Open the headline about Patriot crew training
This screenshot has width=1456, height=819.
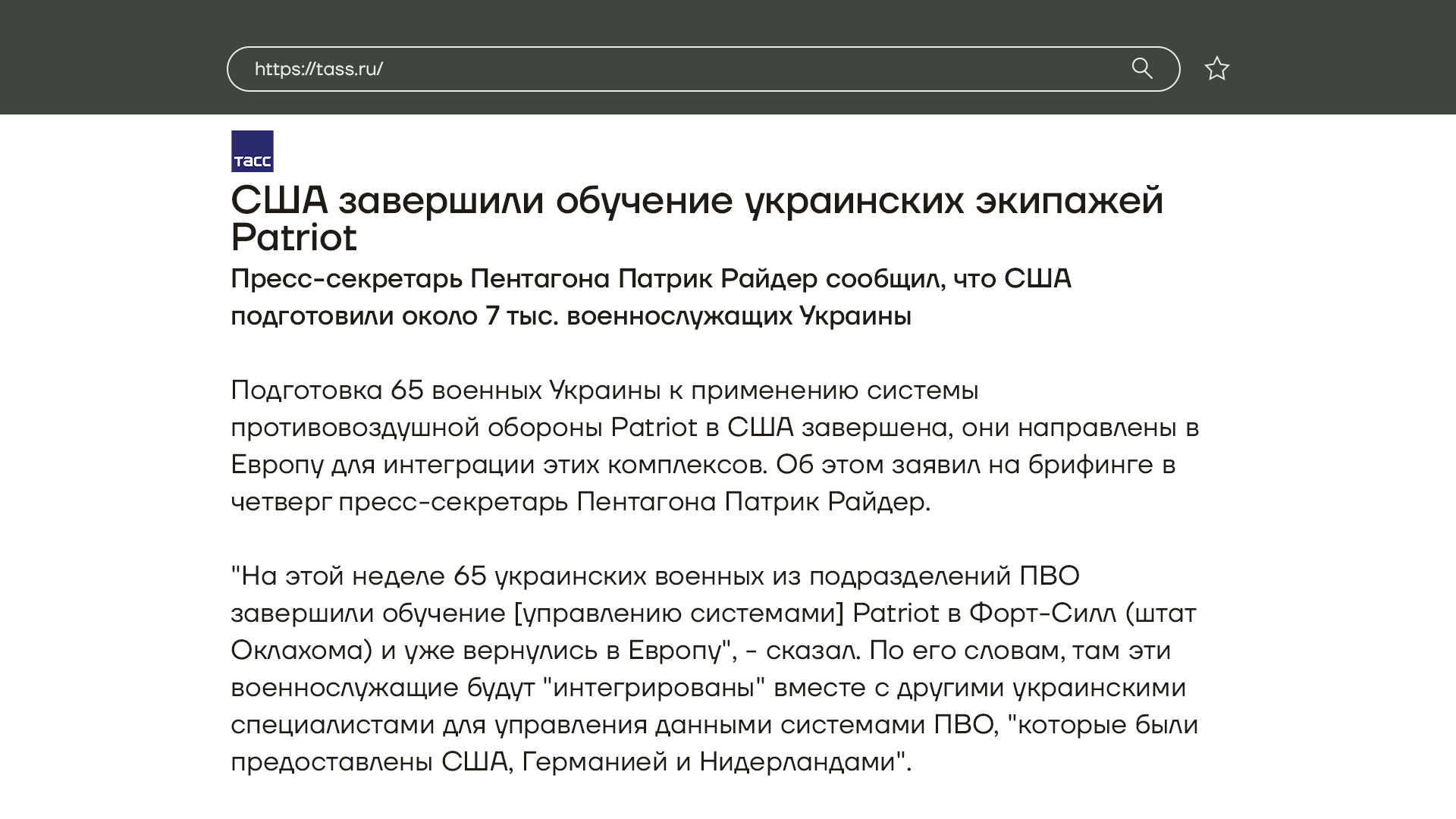(696, 201)
